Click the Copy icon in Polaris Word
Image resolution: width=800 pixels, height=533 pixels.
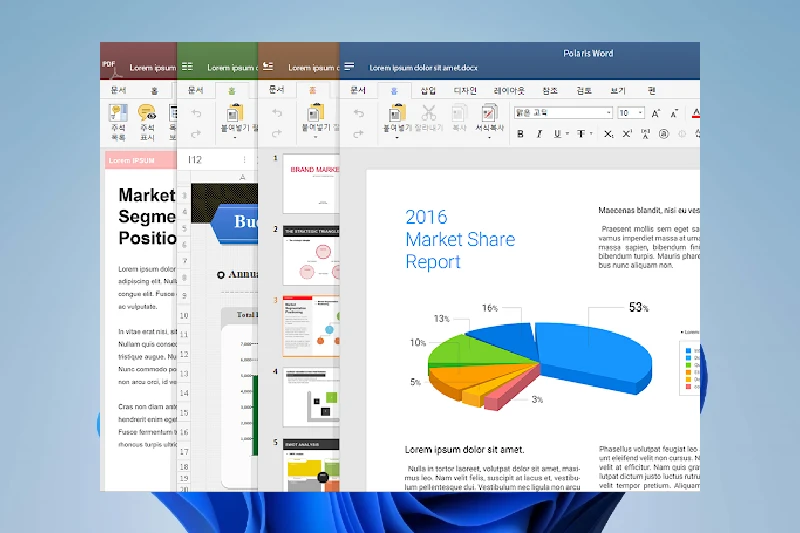click(459, 113)
